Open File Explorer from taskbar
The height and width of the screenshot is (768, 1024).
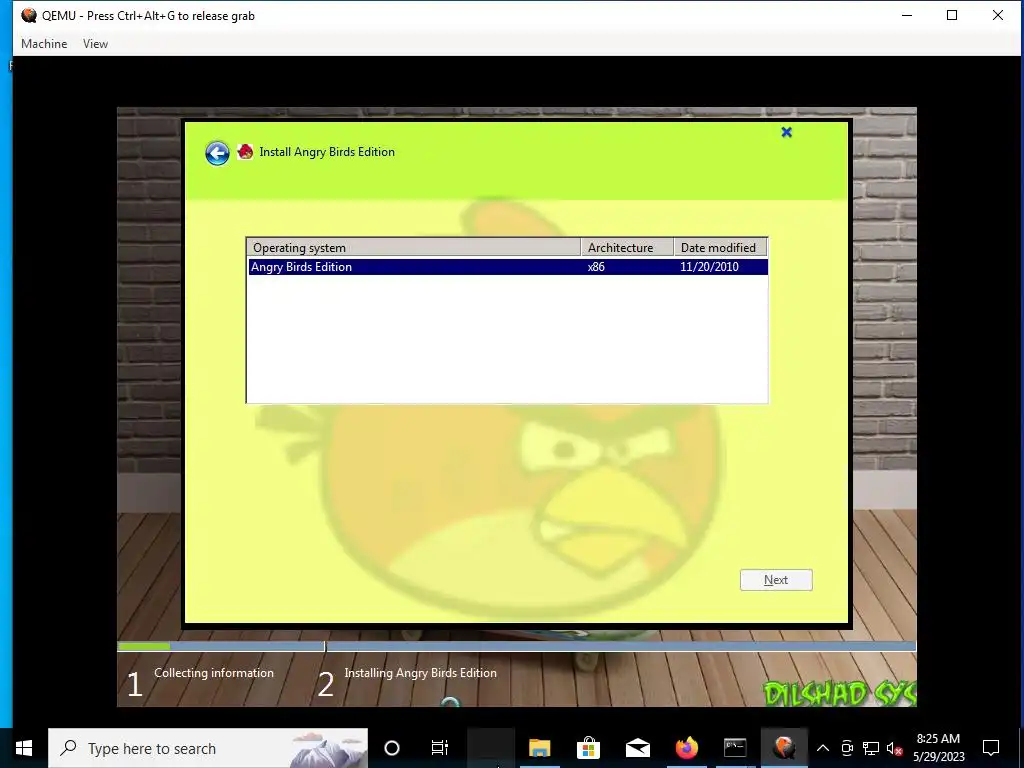tap(539, 748)
